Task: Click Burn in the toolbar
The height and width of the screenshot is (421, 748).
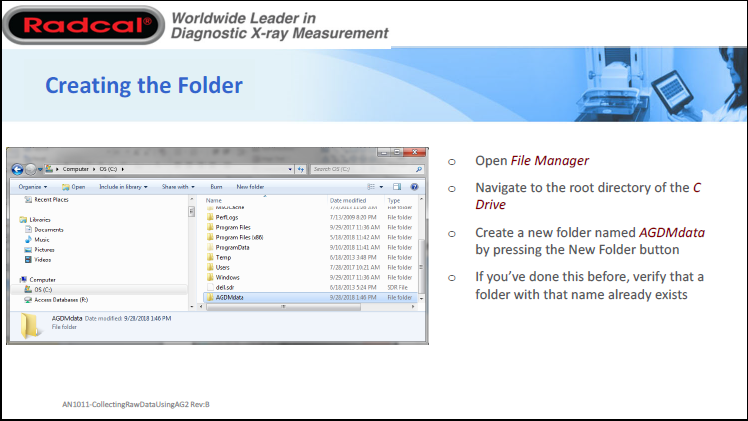Action: (216, 187)
